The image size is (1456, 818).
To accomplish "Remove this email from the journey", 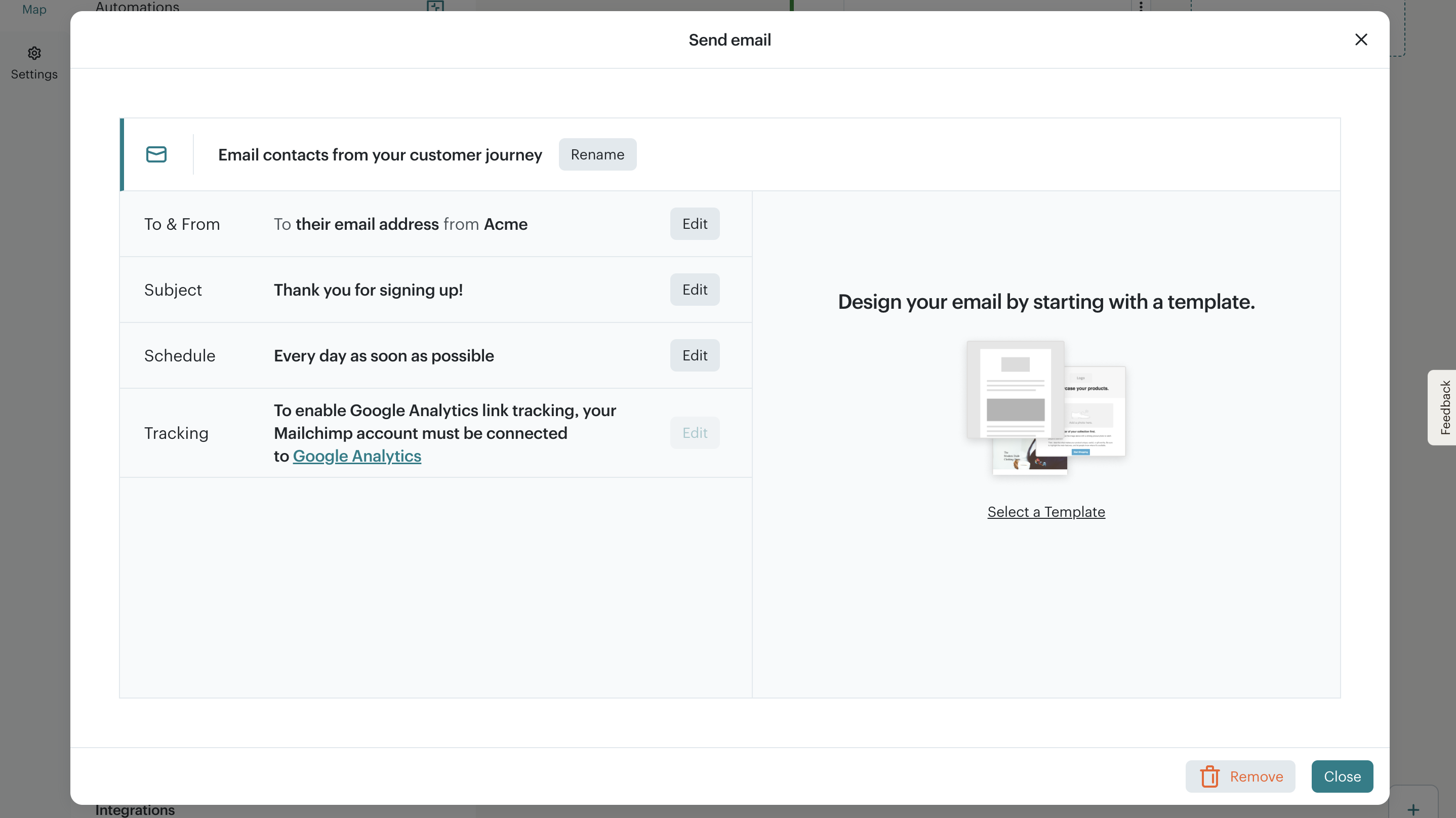I will coord(1240,776).
